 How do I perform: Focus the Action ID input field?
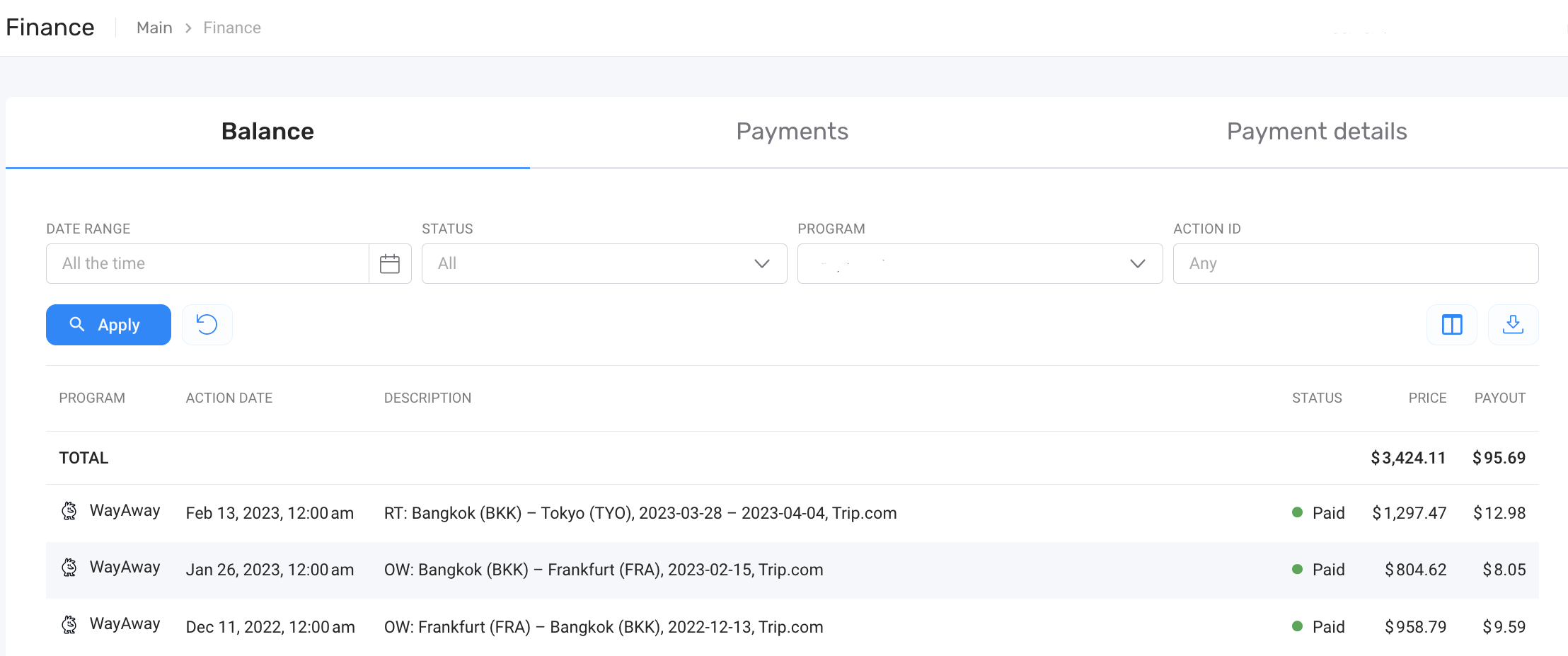1355,264
